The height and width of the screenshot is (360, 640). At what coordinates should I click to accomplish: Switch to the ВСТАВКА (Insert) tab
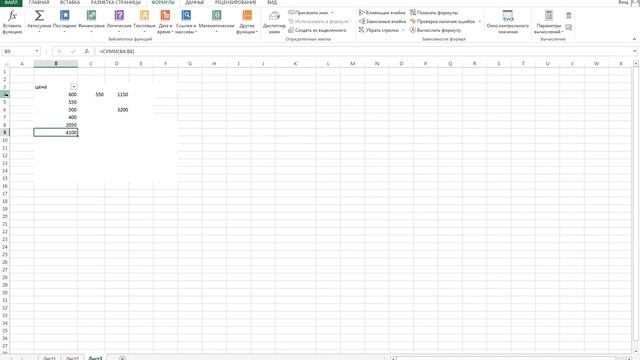point(70,2)
